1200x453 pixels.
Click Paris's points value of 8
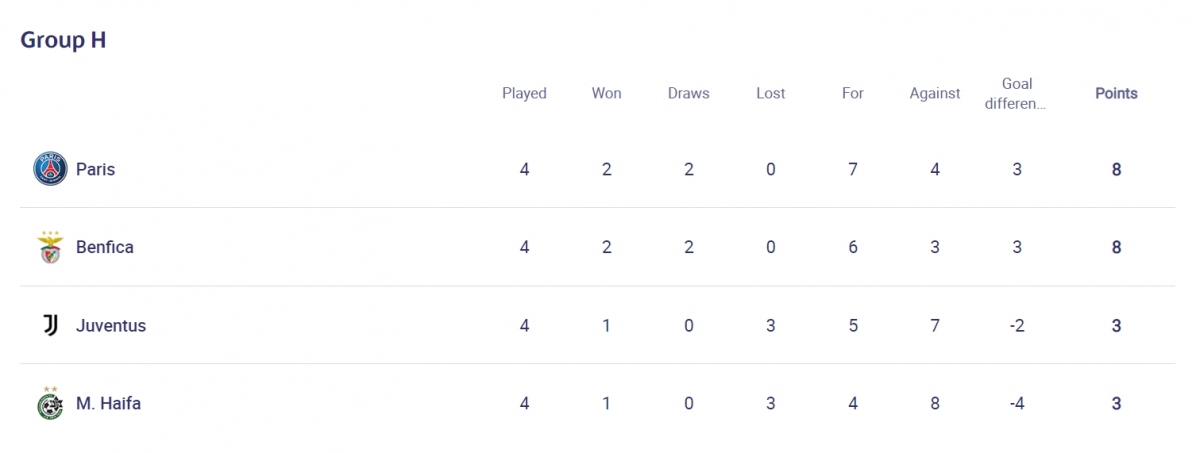[x=1116, y=169]
